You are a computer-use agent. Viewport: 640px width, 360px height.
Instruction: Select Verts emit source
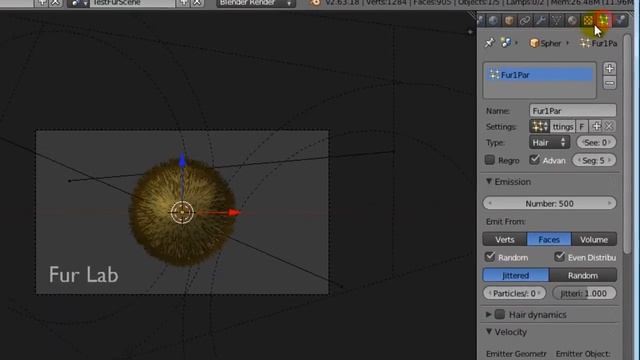point(505,240)
